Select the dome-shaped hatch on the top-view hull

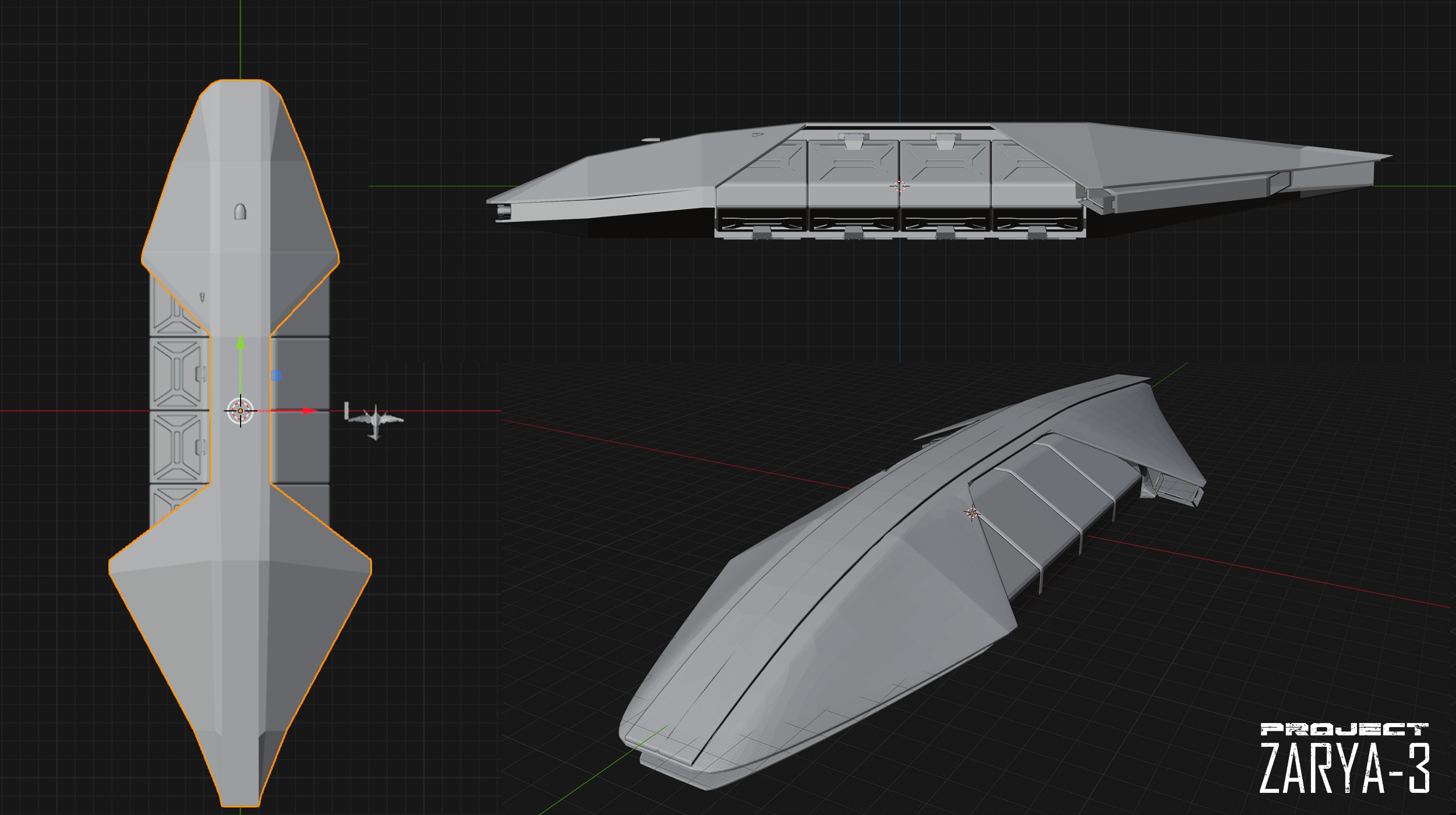tap(240, 212)
